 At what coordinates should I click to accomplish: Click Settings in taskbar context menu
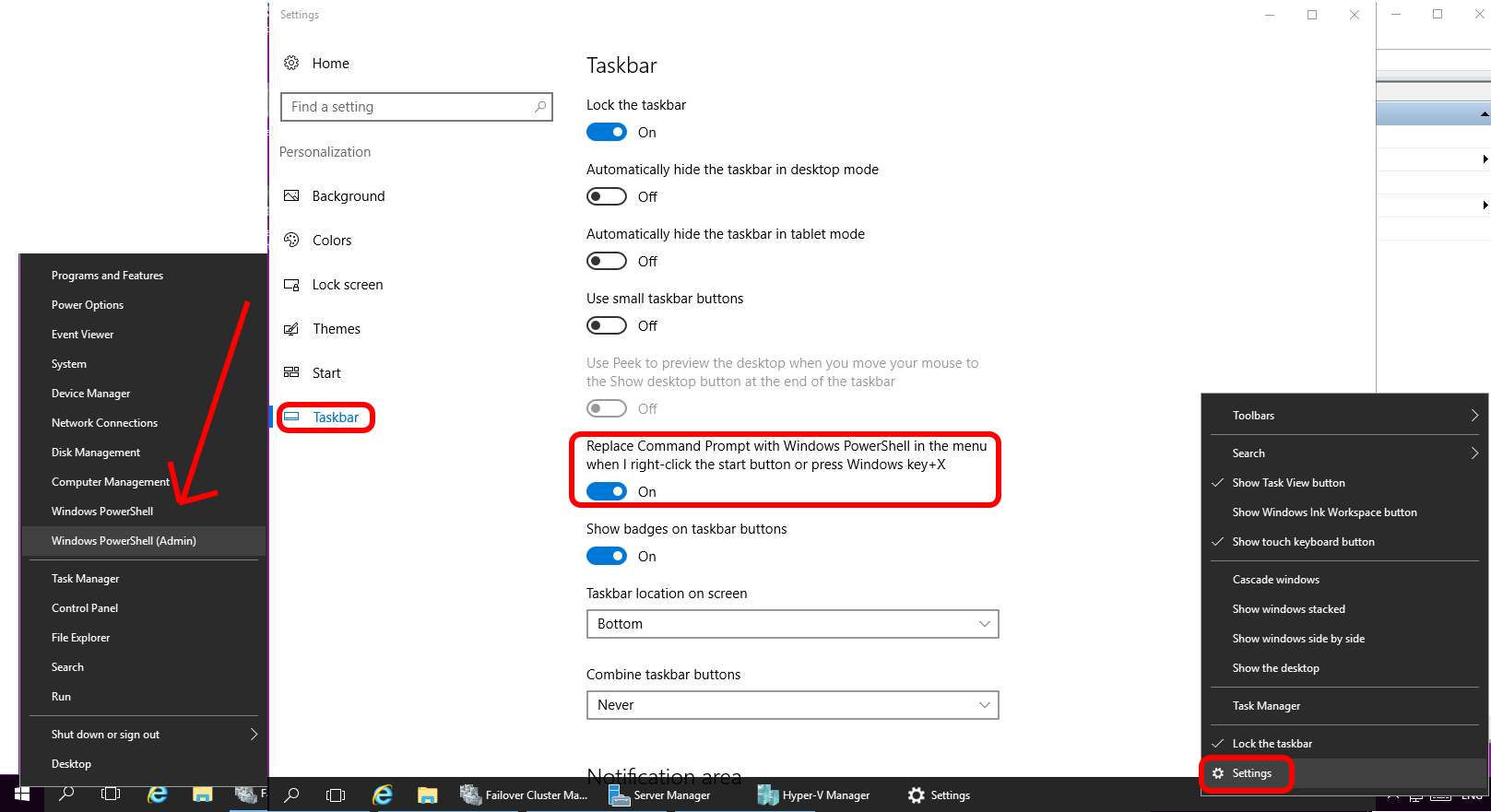pyautogui.click(x=1251, y=773)
